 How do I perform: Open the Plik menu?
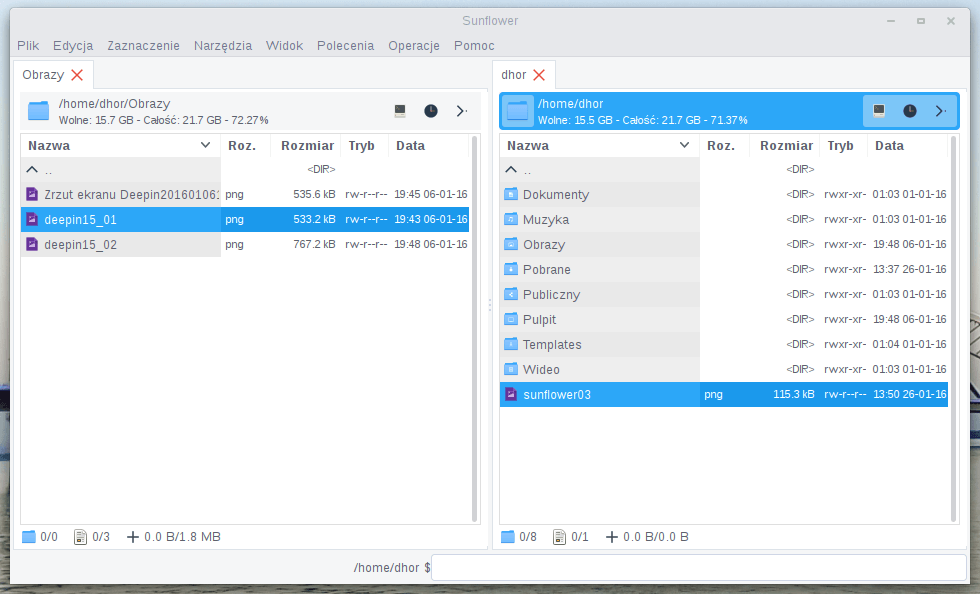(x=28, y=46)
